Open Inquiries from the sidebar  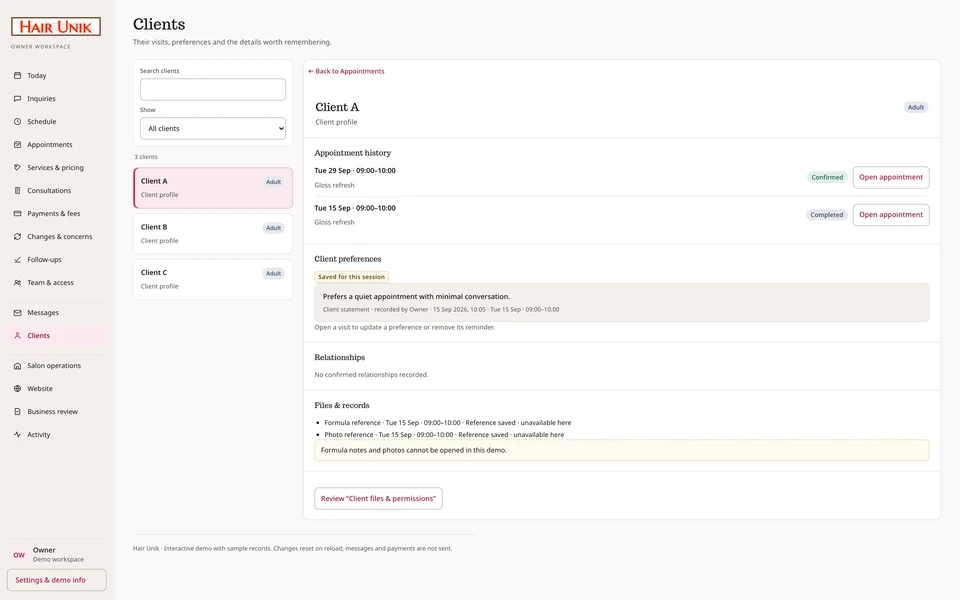tap(57, 99)
